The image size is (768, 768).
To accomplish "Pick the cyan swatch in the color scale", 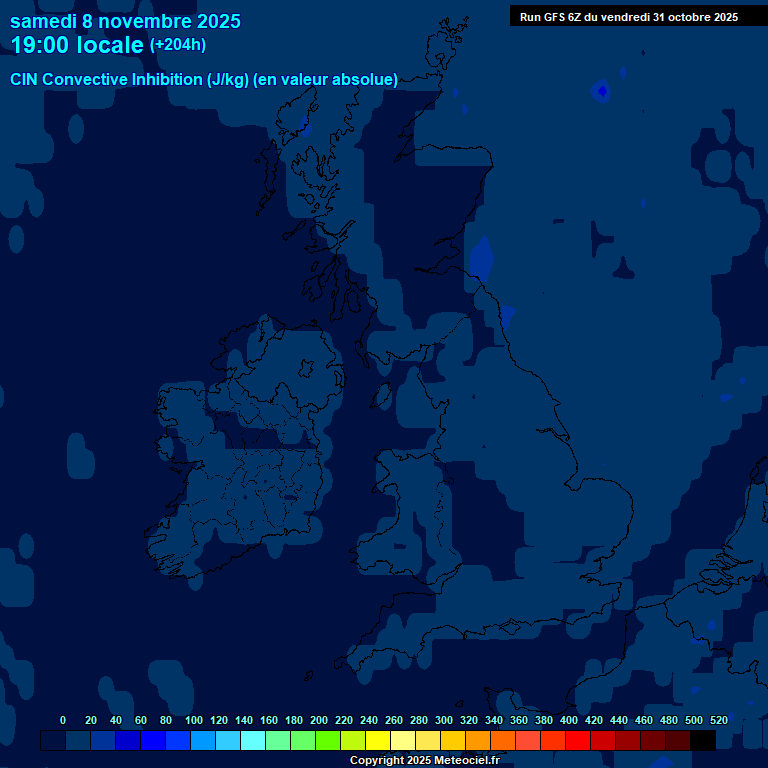I will pyautogui.click(x=253, y=740).
